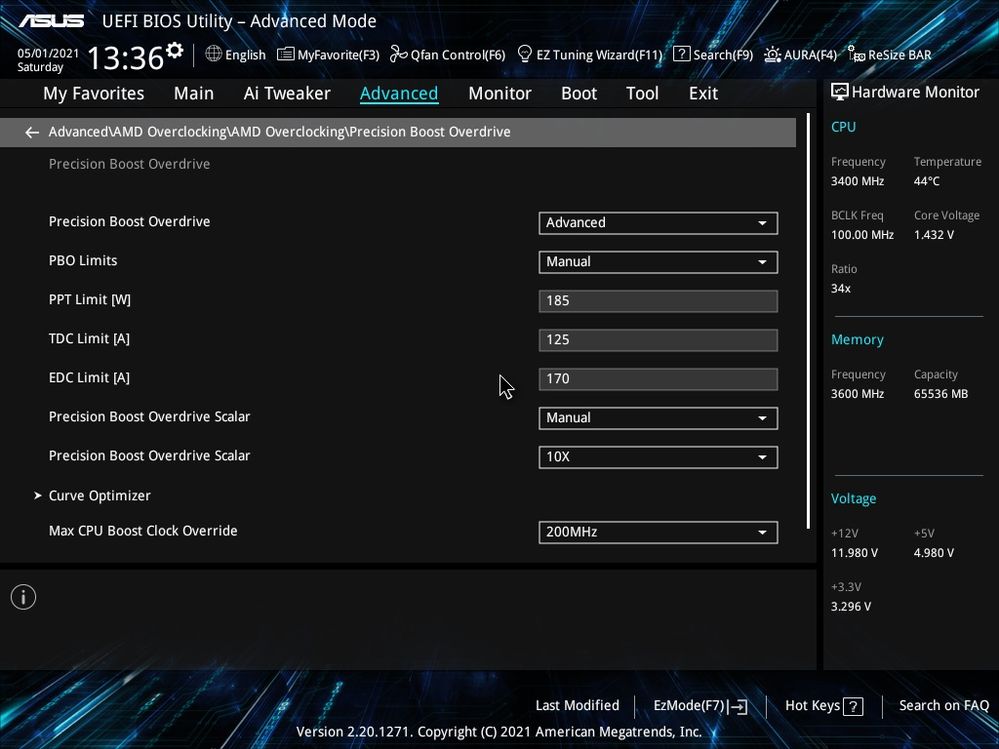Click the Last Modified button
The image size is (999, 749).
click(x=577, y=705)
